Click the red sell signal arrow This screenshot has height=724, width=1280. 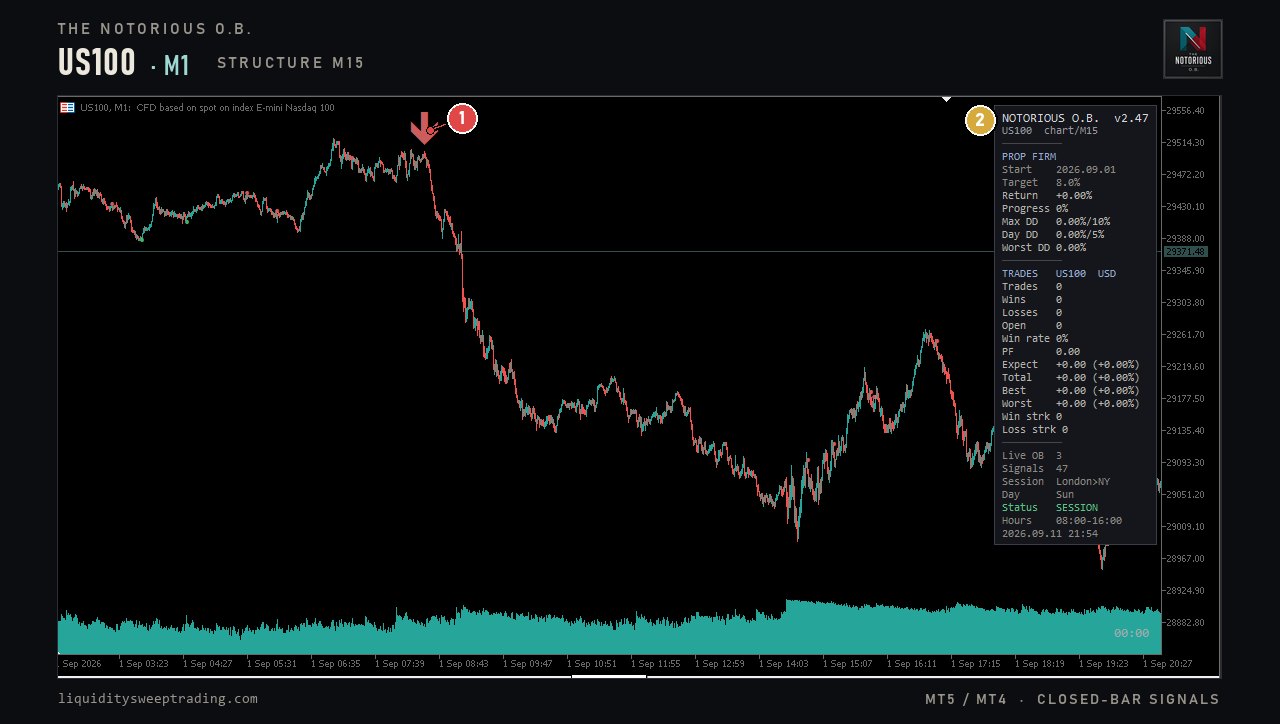(424, 128)
